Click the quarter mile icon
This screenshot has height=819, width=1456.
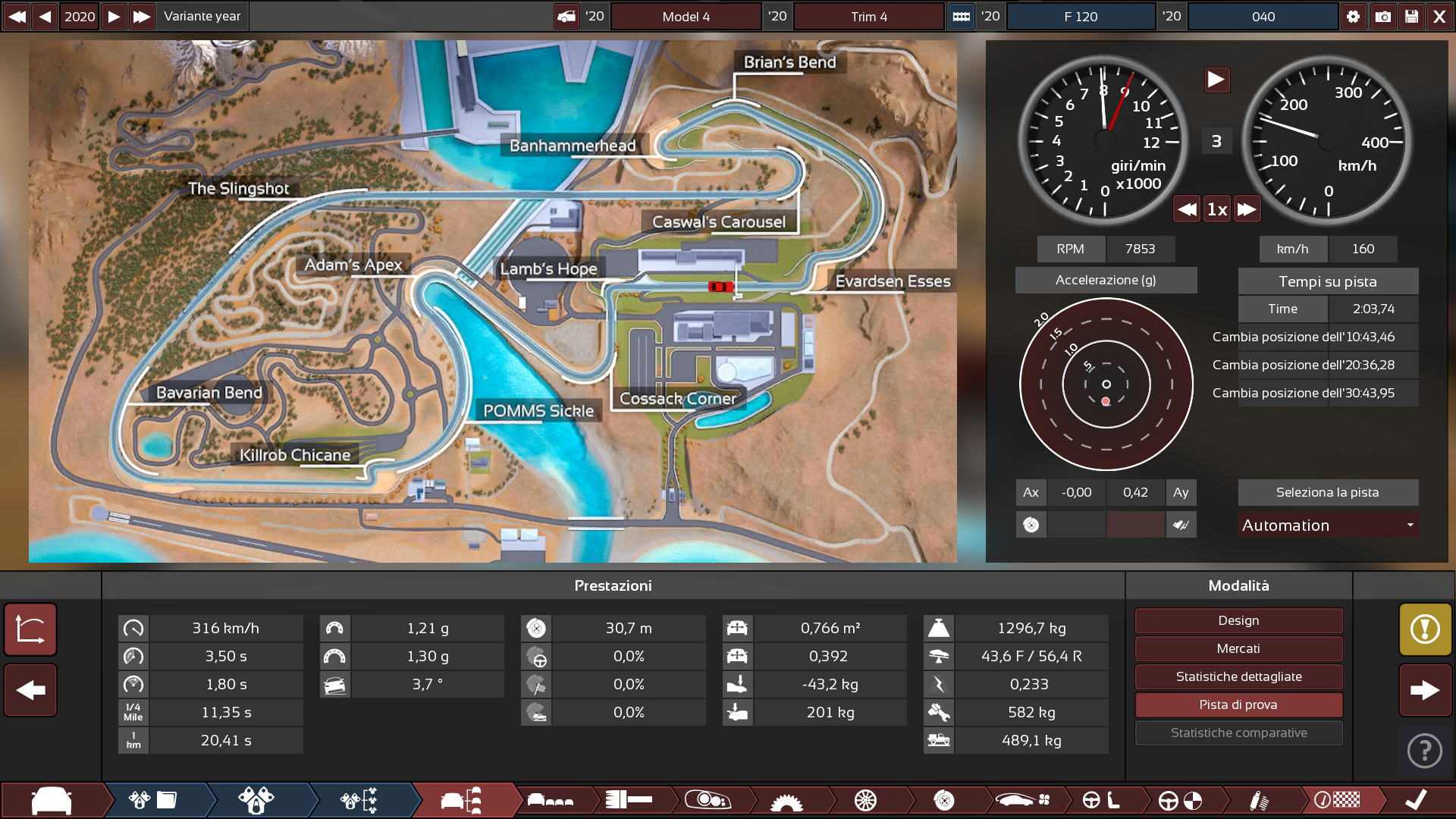pyautogui.click(x=133, y=712)
